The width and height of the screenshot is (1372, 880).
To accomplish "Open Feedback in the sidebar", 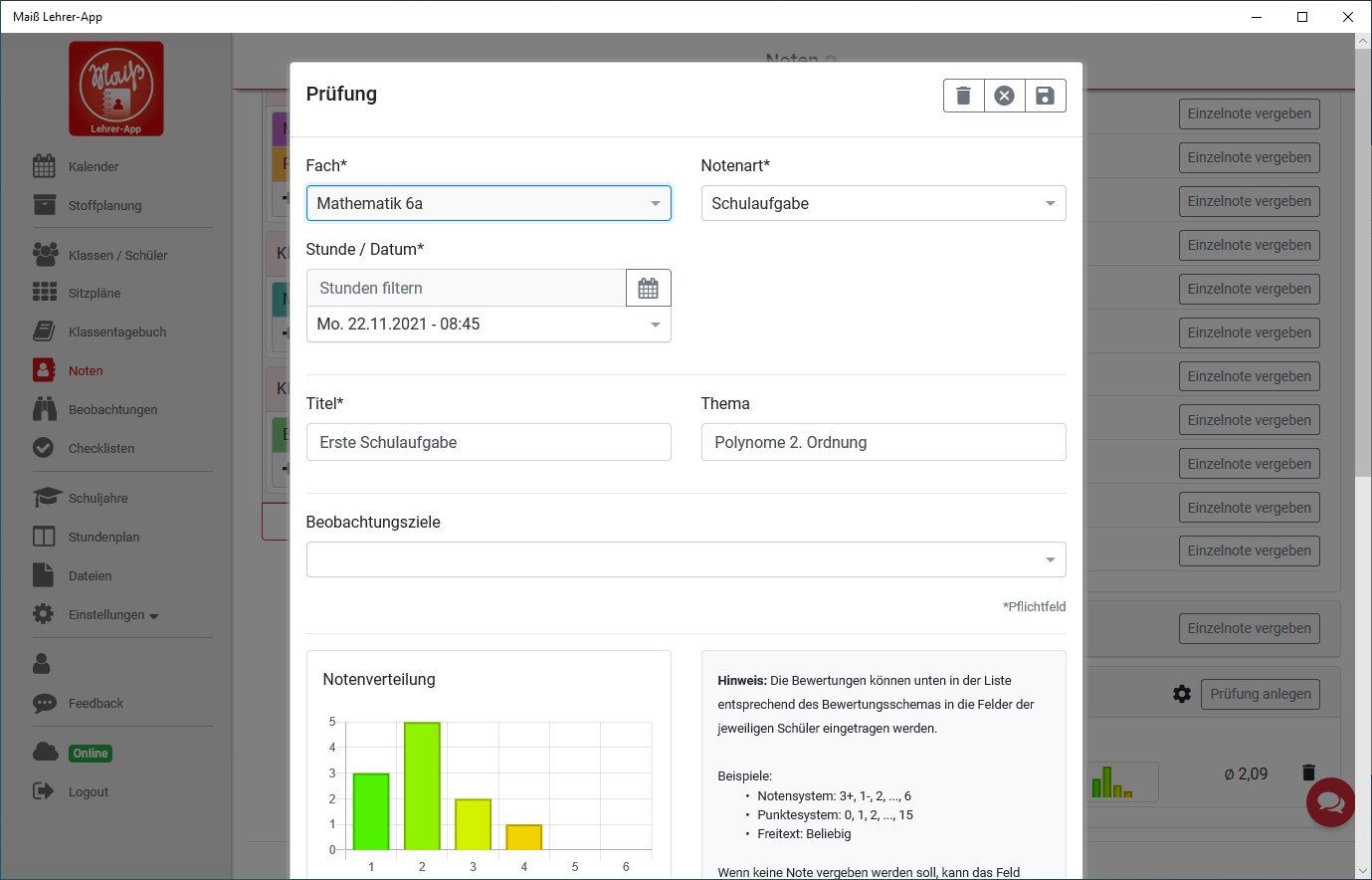I will 96,703.
